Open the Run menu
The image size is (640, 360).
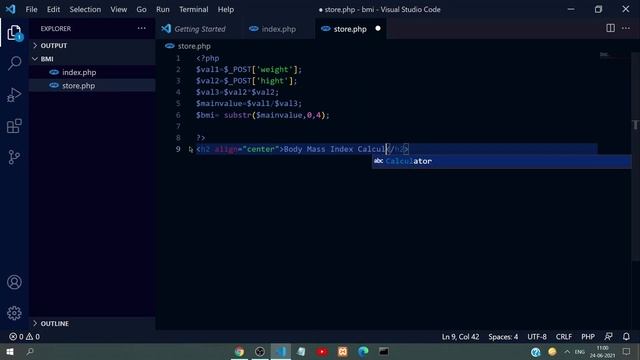click(162, 9)
